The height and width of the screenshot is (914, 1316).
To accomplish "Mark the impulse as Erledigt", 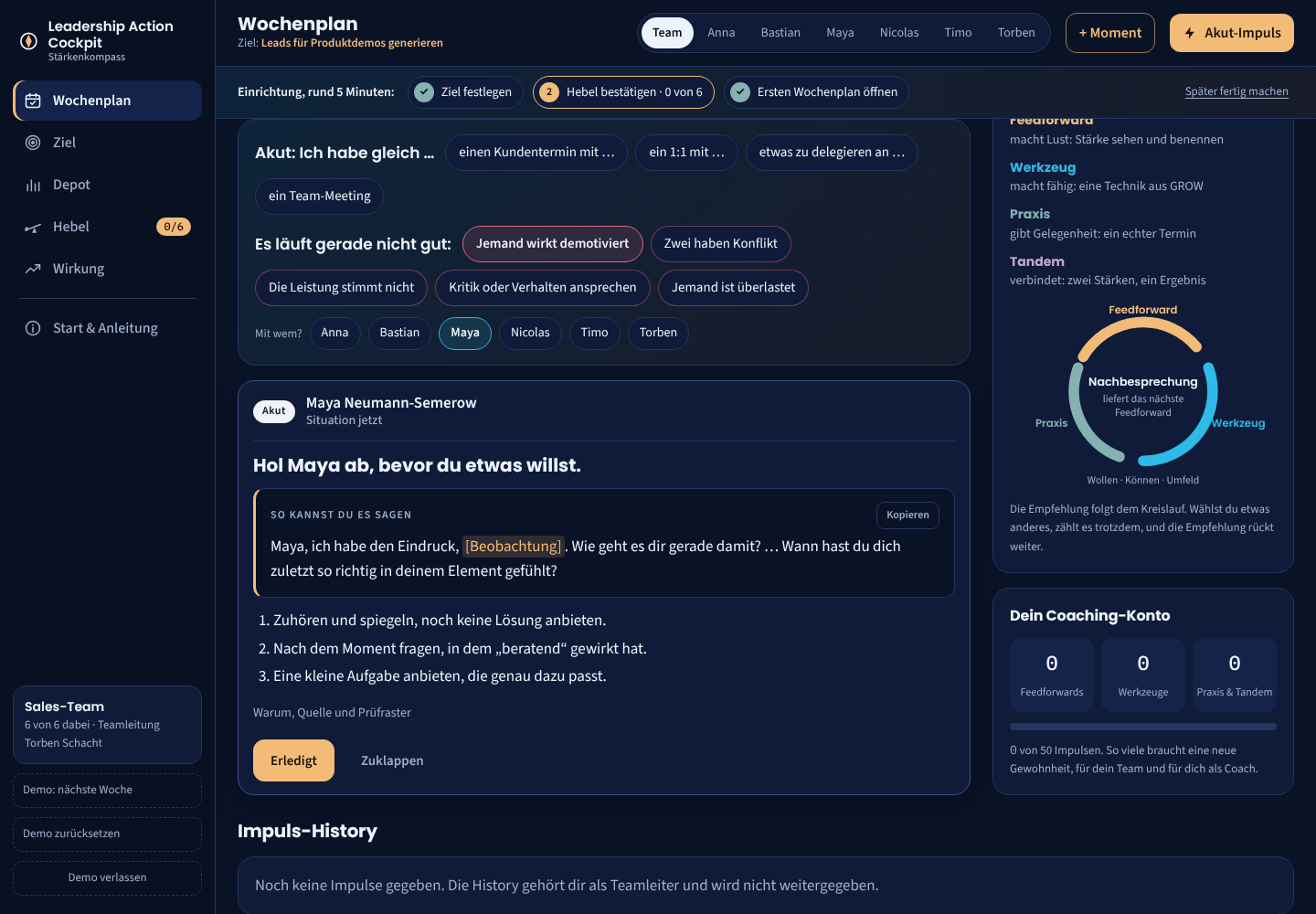I will coord(293,760).
